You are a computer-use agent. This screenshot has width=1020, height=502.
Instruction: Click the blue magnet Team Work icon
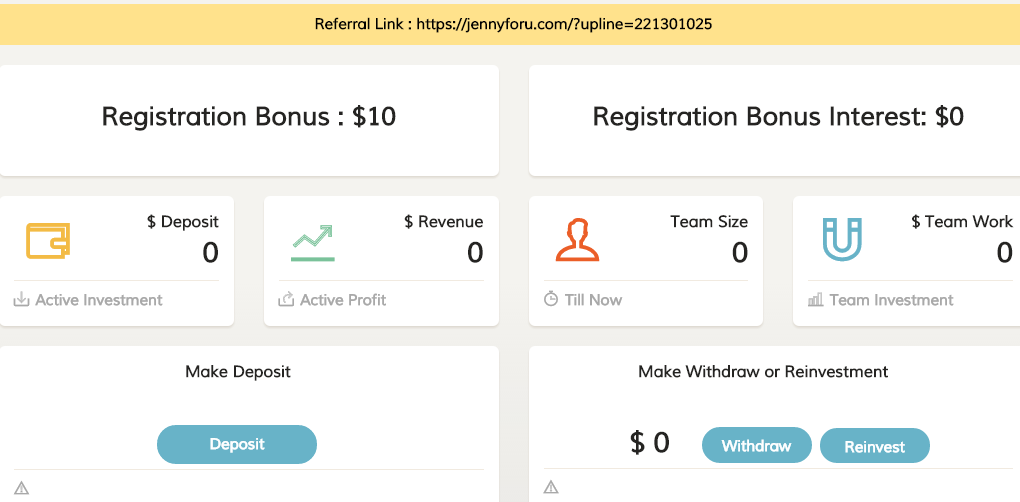(841, 241)
